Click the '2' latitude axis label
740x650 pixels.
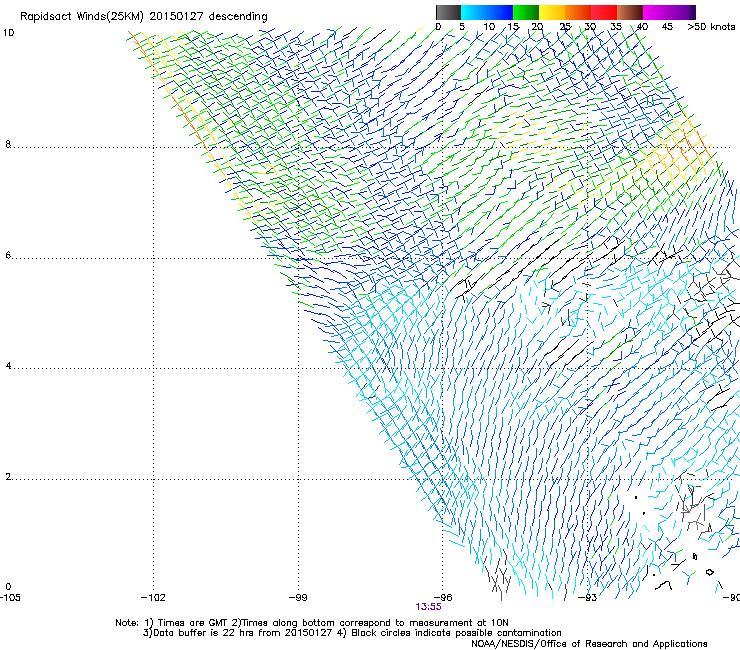8,477
